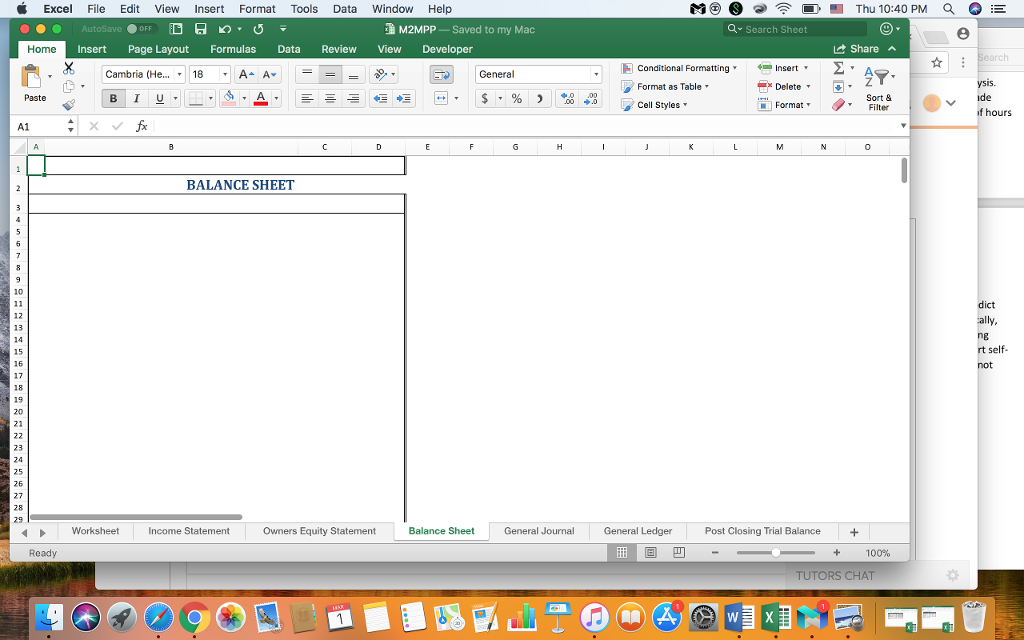Click the Insert cells button
This screenshot has width=1024, height=640.
(x=783, y=68)
